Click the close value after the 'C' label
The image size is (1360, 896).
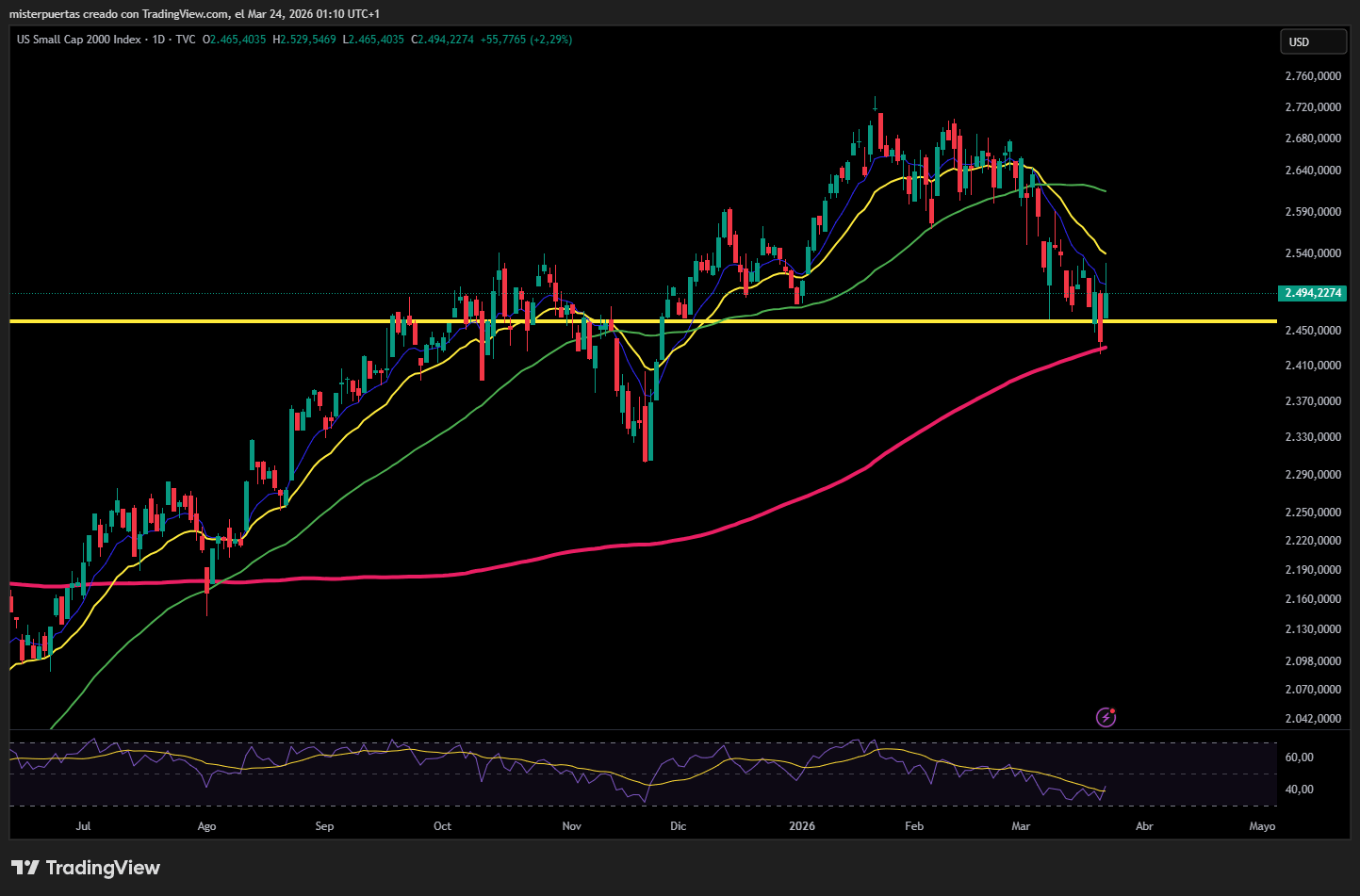[446, 40]
